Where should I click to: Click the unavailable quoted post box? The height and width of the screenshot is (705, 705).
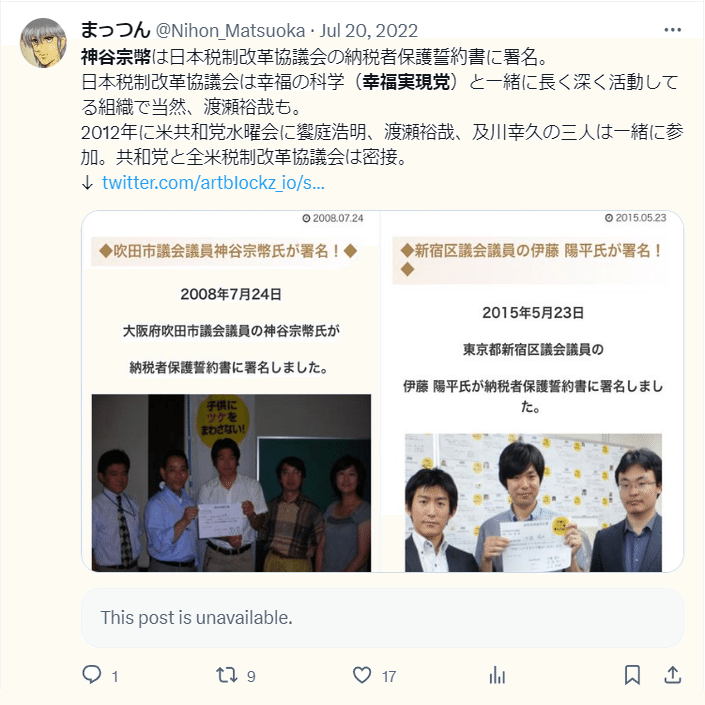382,618
